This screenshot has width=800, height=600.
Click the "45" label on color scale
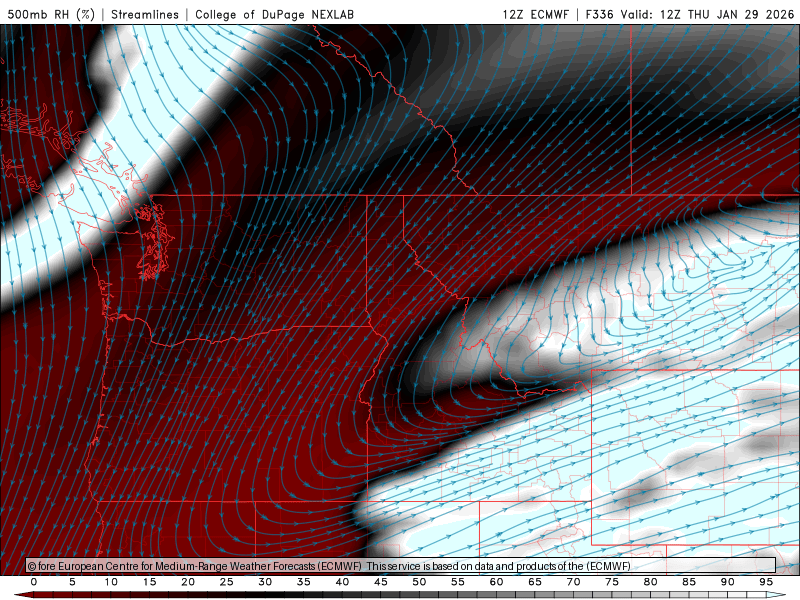(x=381, y=582)
